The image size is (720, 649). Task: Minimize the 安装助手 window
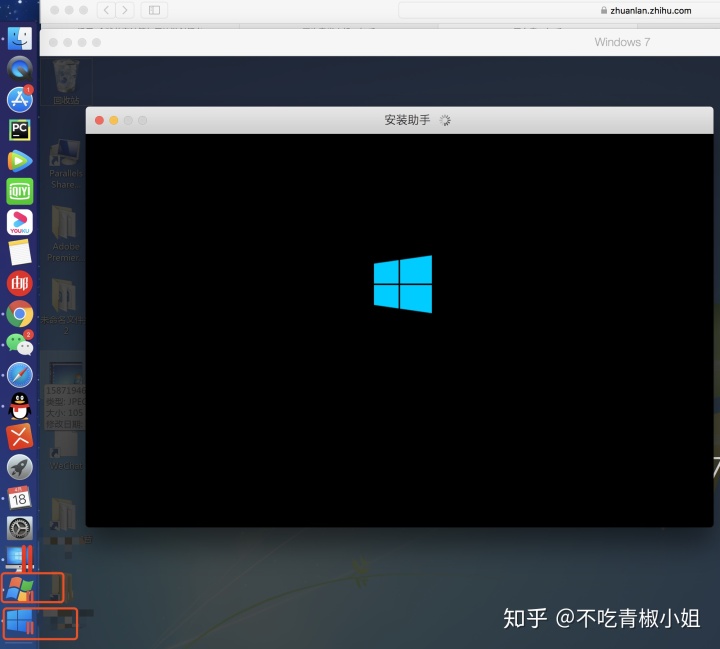tap(114, 120)
